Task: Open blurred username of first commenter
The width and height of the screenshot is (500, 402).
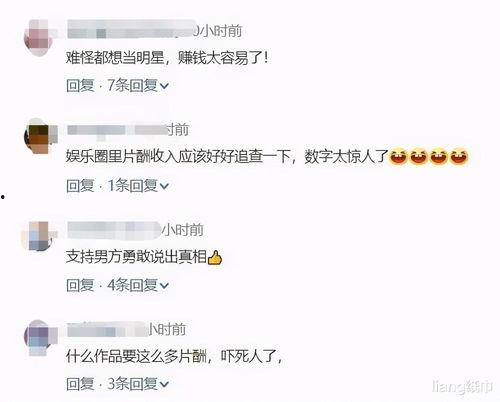Action: pyautogui.click(x=132, y=30)
